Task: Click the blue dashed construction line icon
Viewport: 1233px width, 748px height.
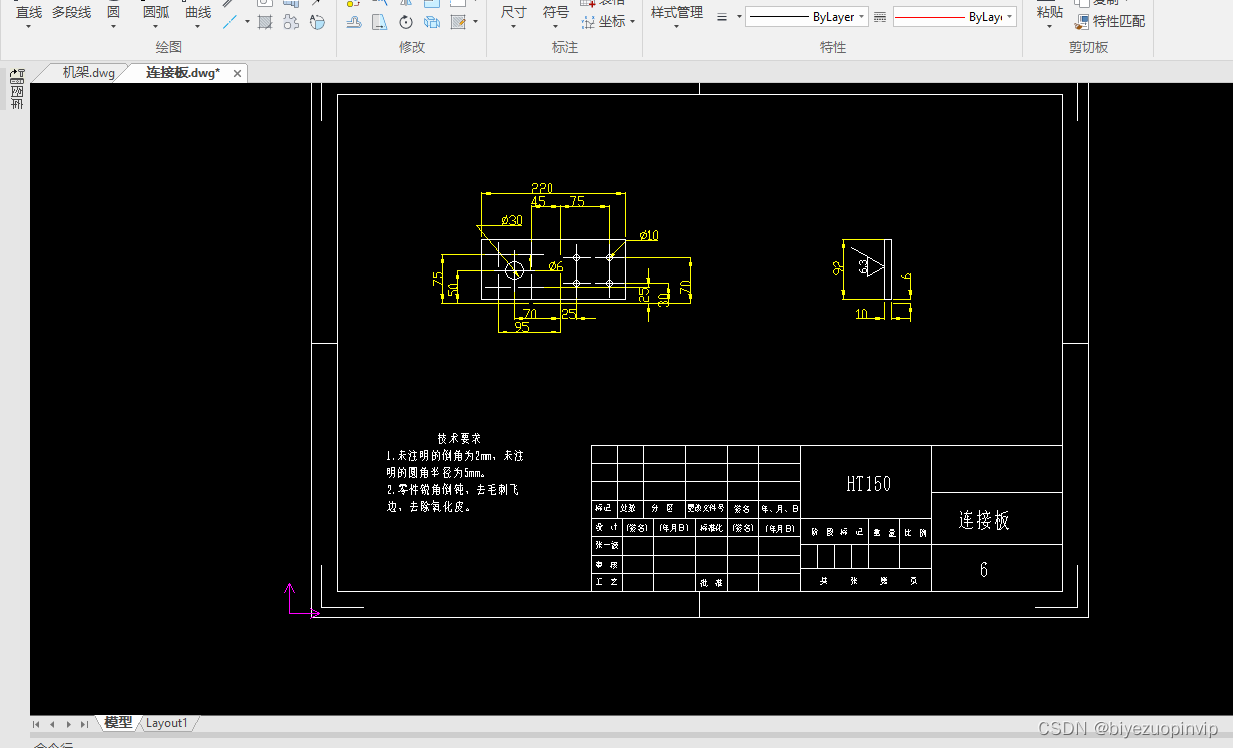Action: tap(230, 21)
